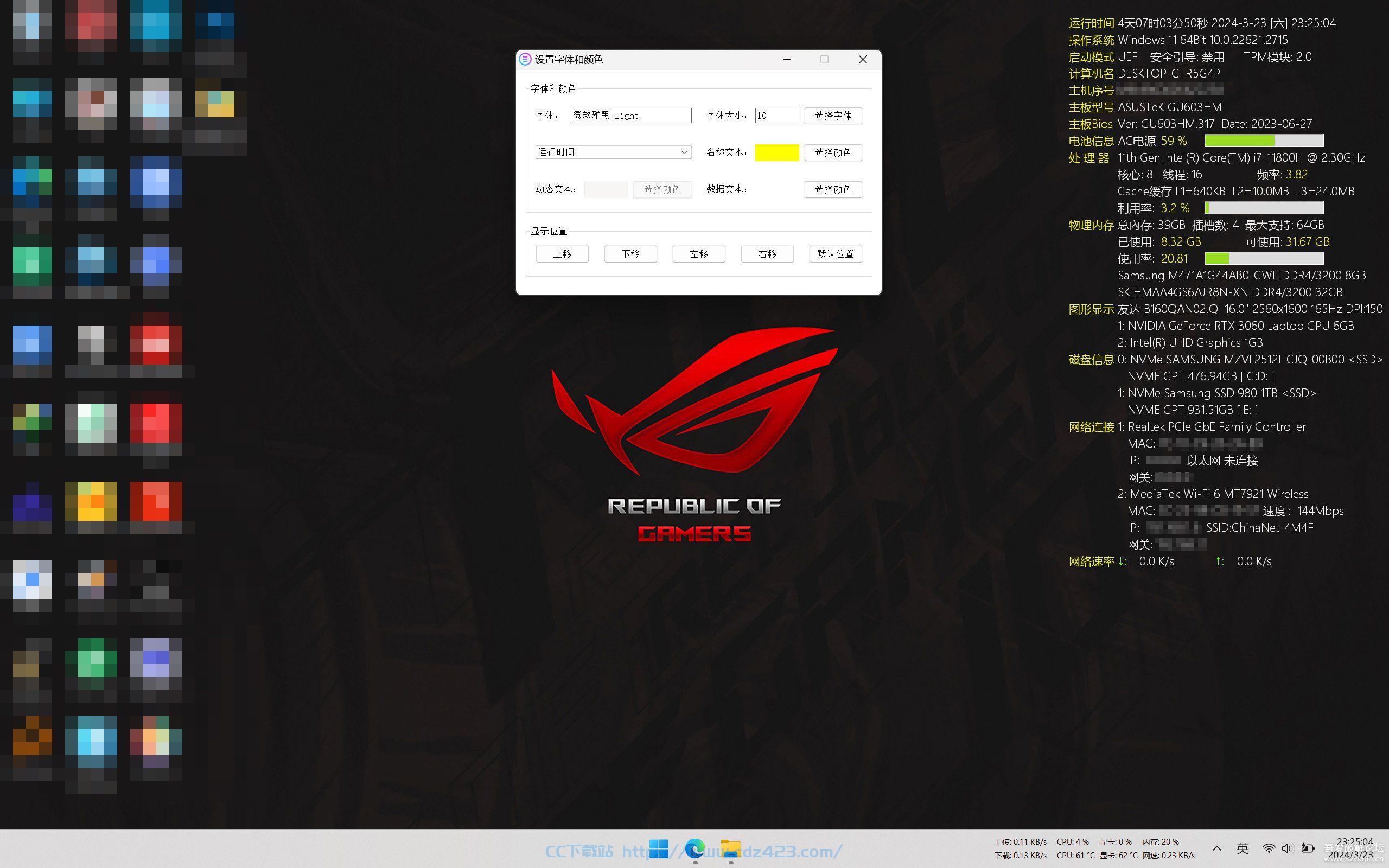Click the Samsung M471A1G44AB0-CWE memory line
The height and width of the screenshot is (868, 1389).
pos(1241,276)
